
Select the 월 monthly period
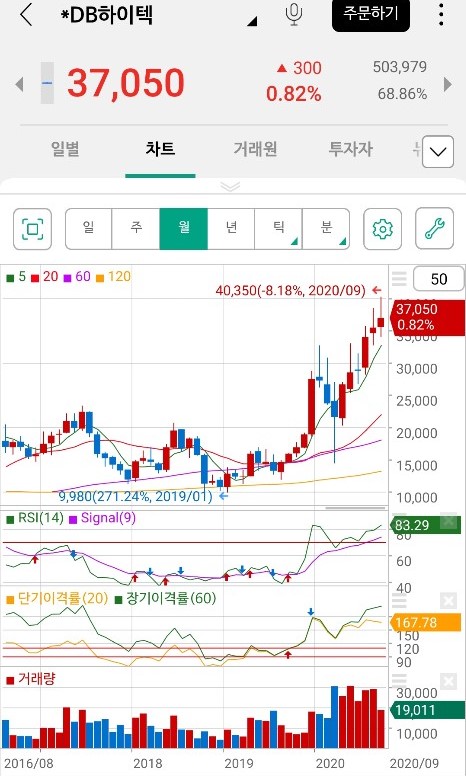(184, 229)
